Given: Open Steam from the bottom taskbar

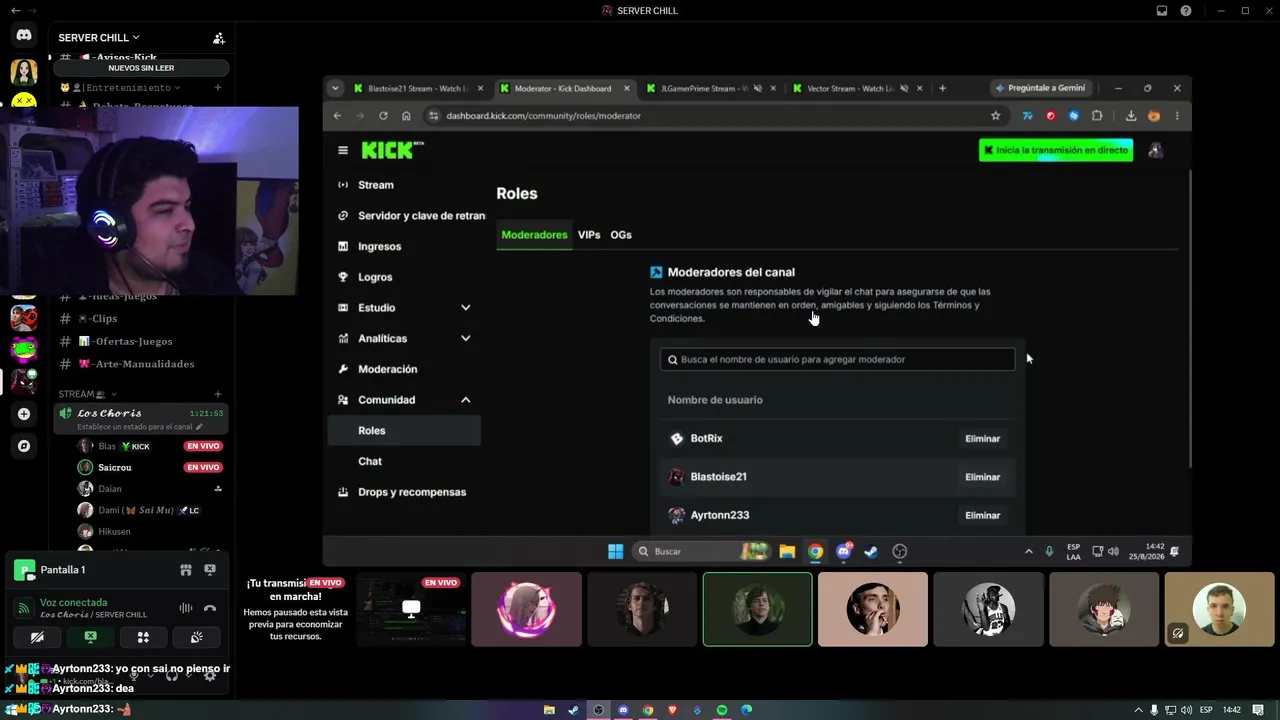Looking at the screenshot, I should coord(573,710).
